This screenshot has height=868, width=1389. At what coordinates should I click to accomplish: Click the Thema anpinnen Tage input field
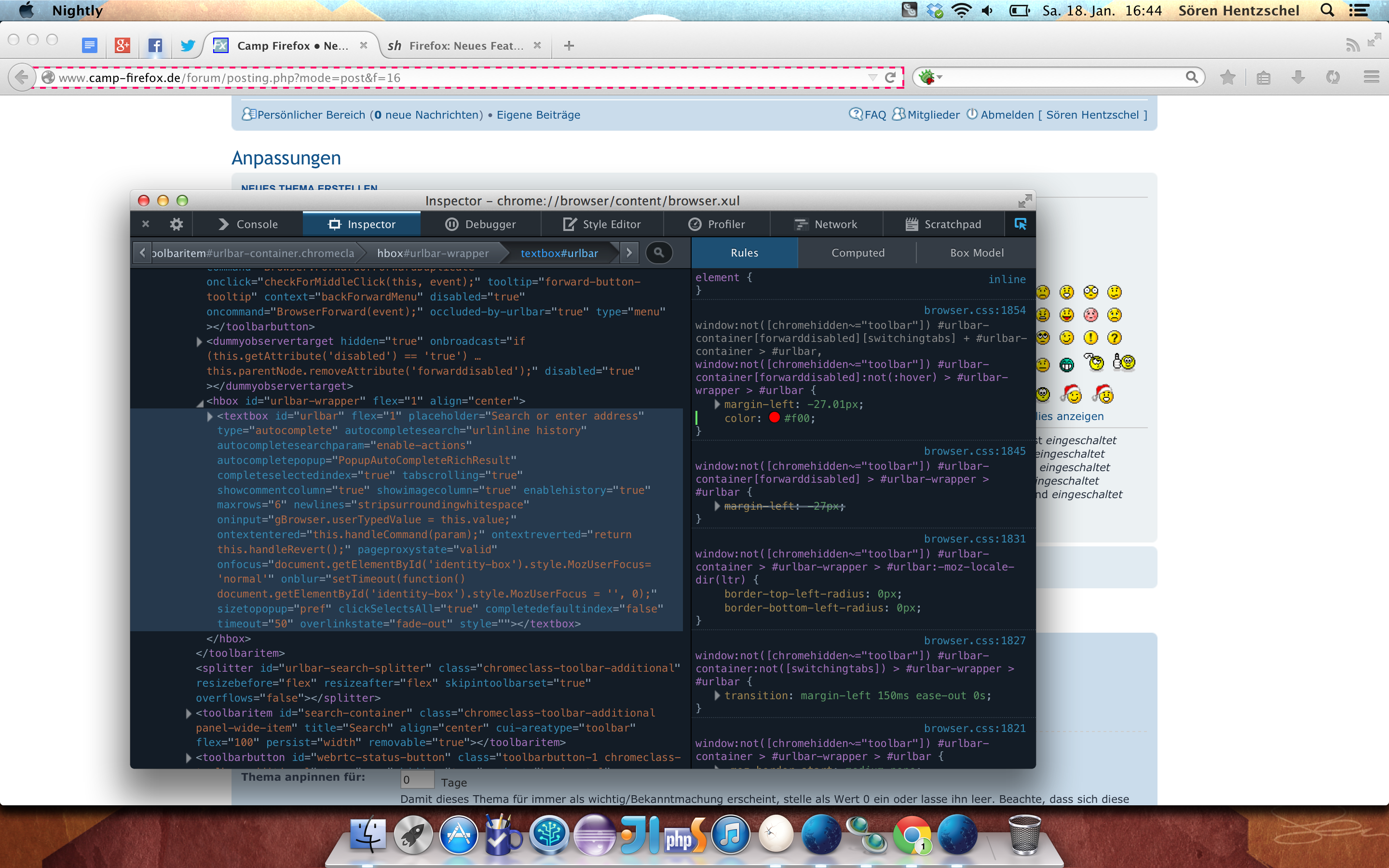click(417, 780)
